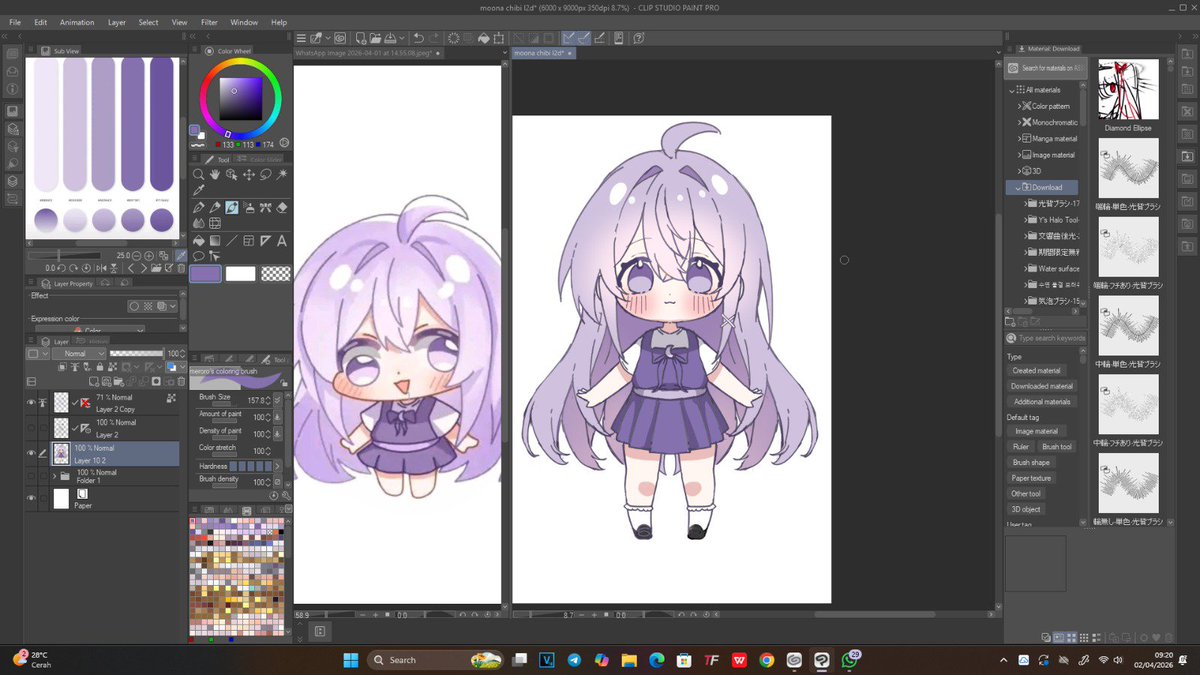
Task: Select the Fill bucket tool
Action: (199, 240)
